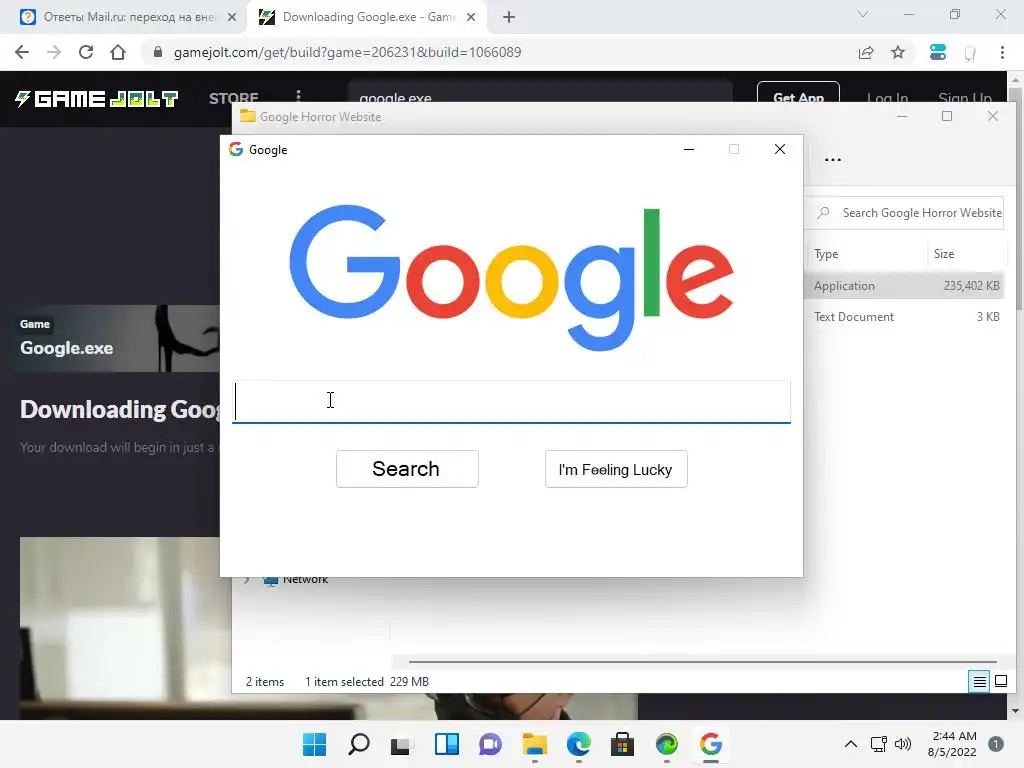
Task: Open Chat app on taskbar
Action: [x=490, y=744]
